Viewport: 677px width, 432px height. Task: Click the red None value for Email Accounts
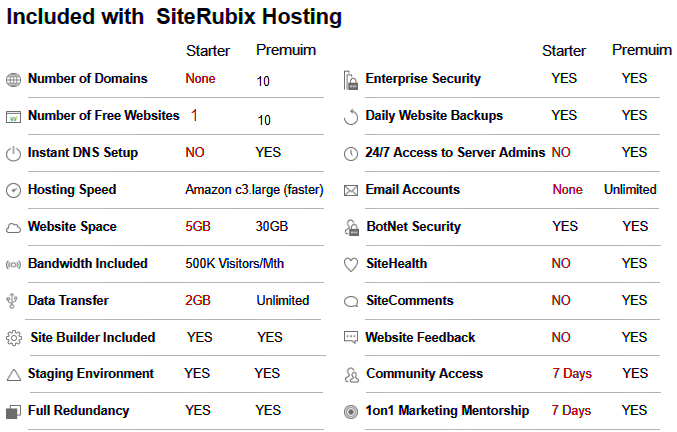pos(567,189)
